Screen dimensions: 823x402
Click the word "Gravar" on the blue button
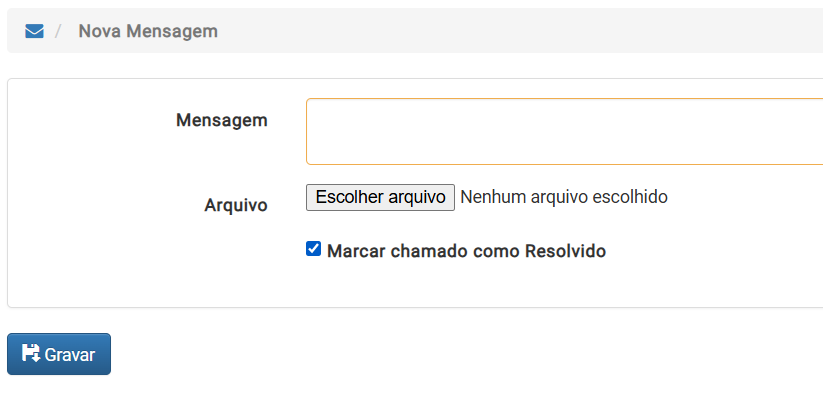coord(70,355)
